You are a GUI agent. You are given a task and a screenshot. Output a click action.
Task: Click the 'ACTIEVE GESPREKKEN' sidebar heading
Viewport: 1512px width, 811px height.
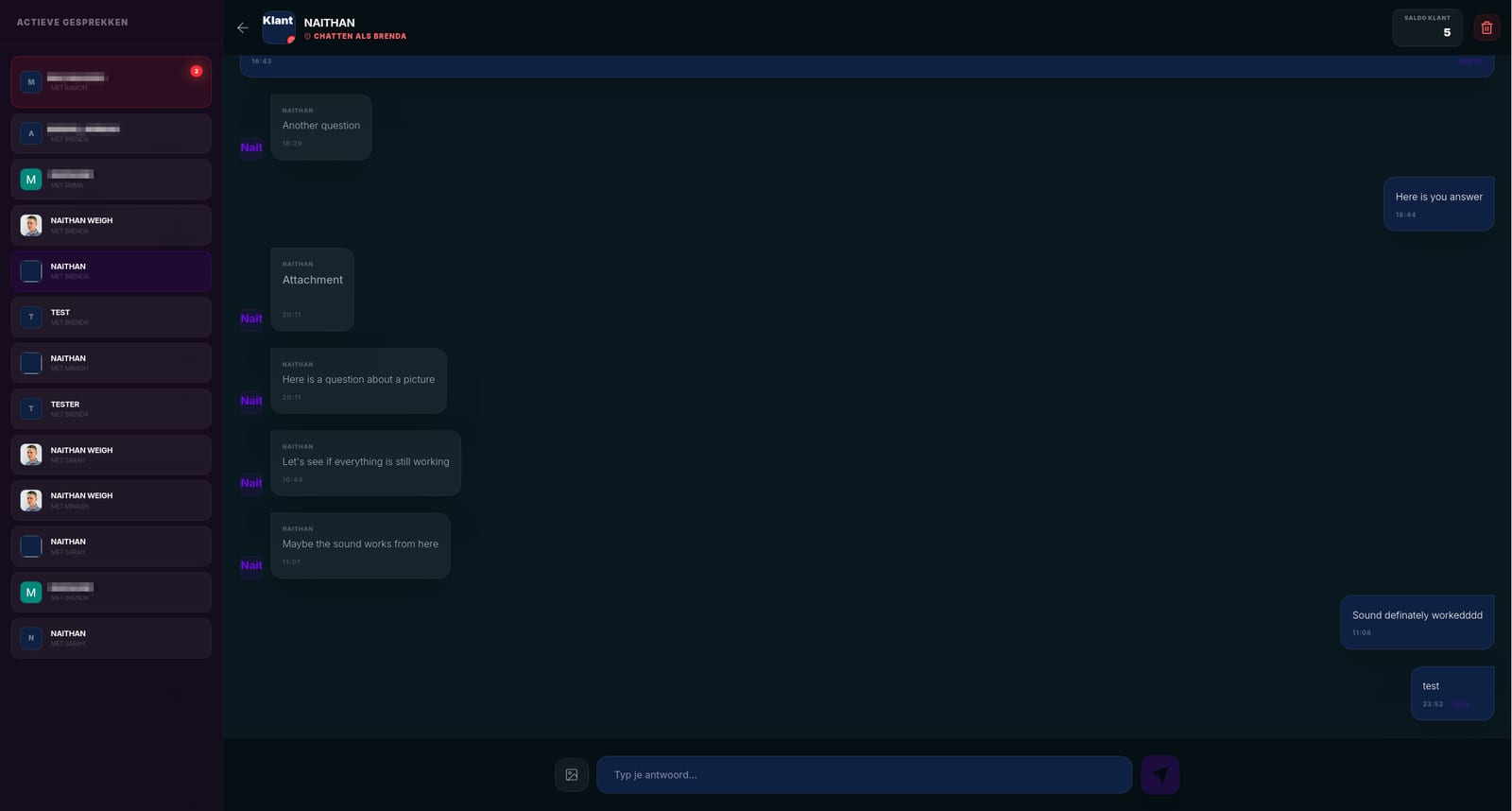coord(73,22)
